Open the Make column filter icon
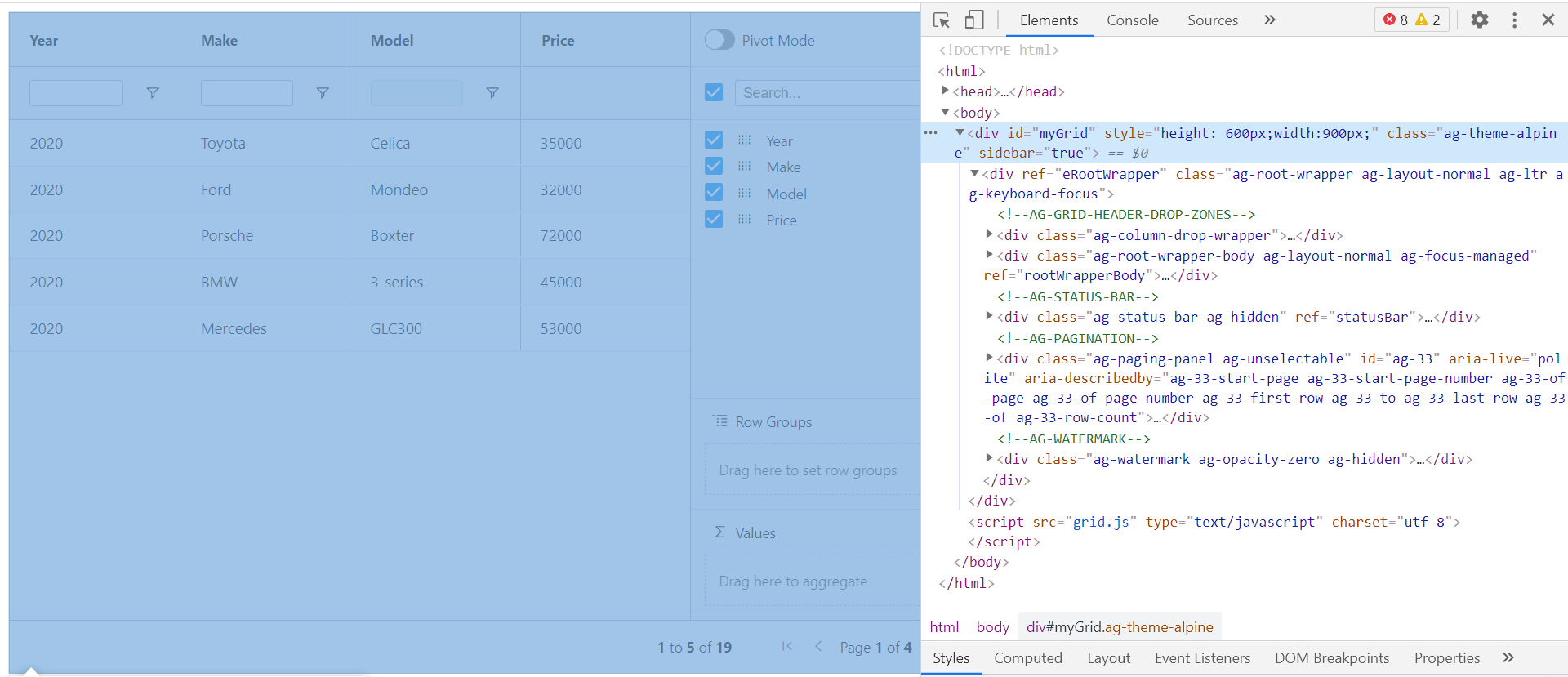The width and height of the screenshot is (1568, 677). click(323, 93)
